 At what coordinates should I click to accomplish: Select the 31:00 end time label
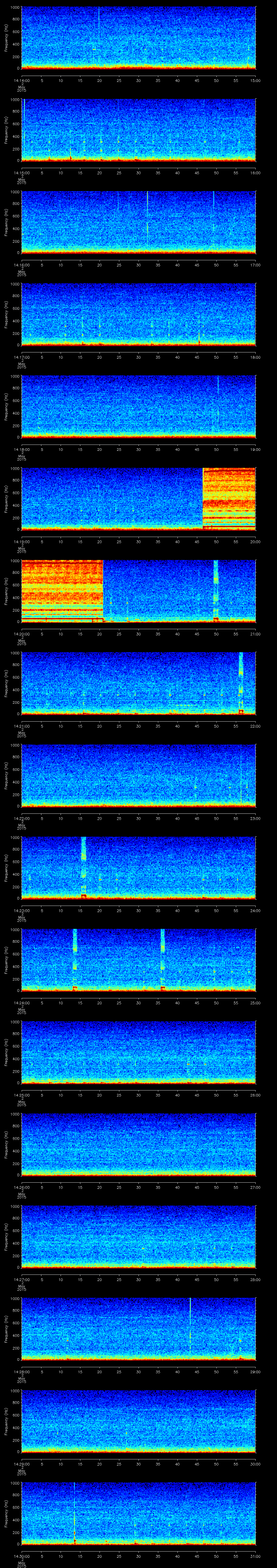coord(255,1556)
